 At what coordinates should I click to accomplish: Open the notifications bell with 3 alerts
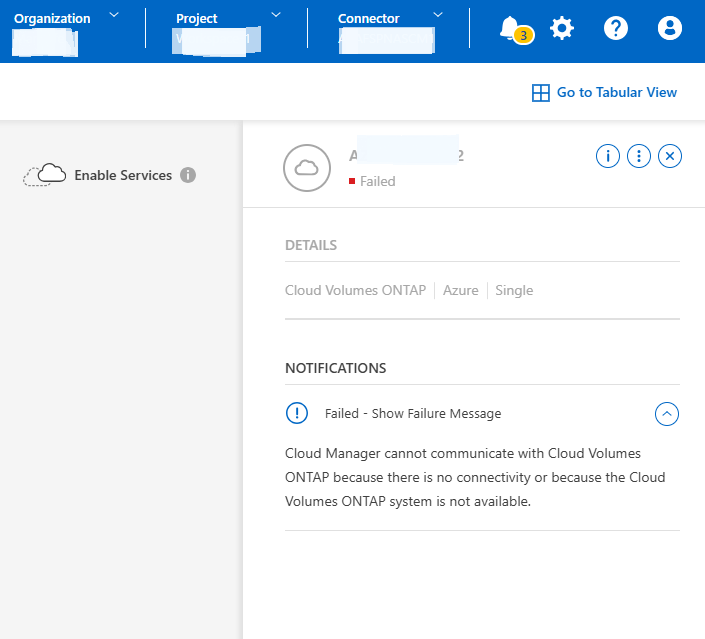[x=515, y=30]
